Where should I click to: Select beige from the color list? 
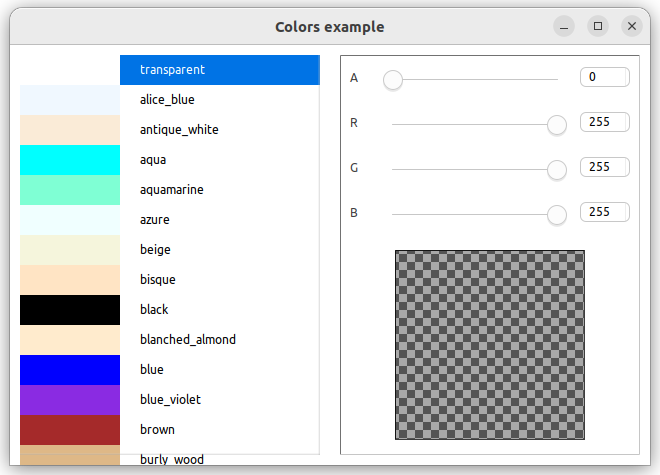pyautogui.click(x=220, y=250)
